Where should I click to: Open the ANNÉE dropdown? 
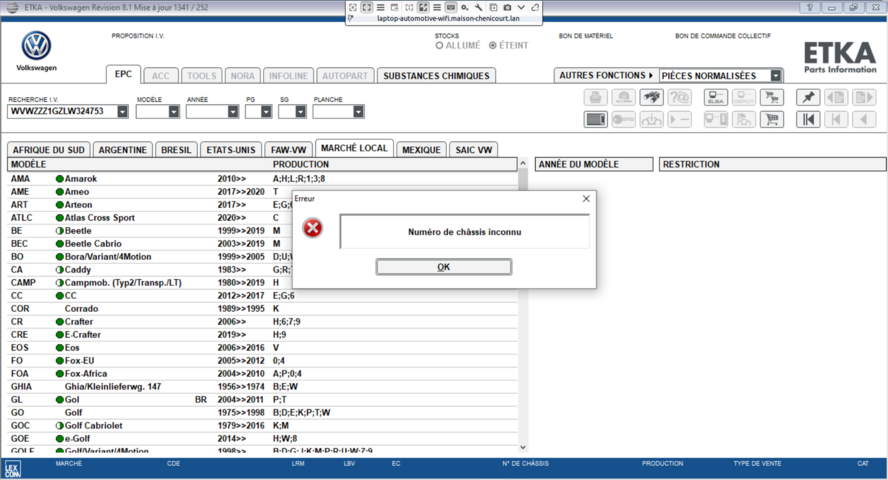point(233,112)
